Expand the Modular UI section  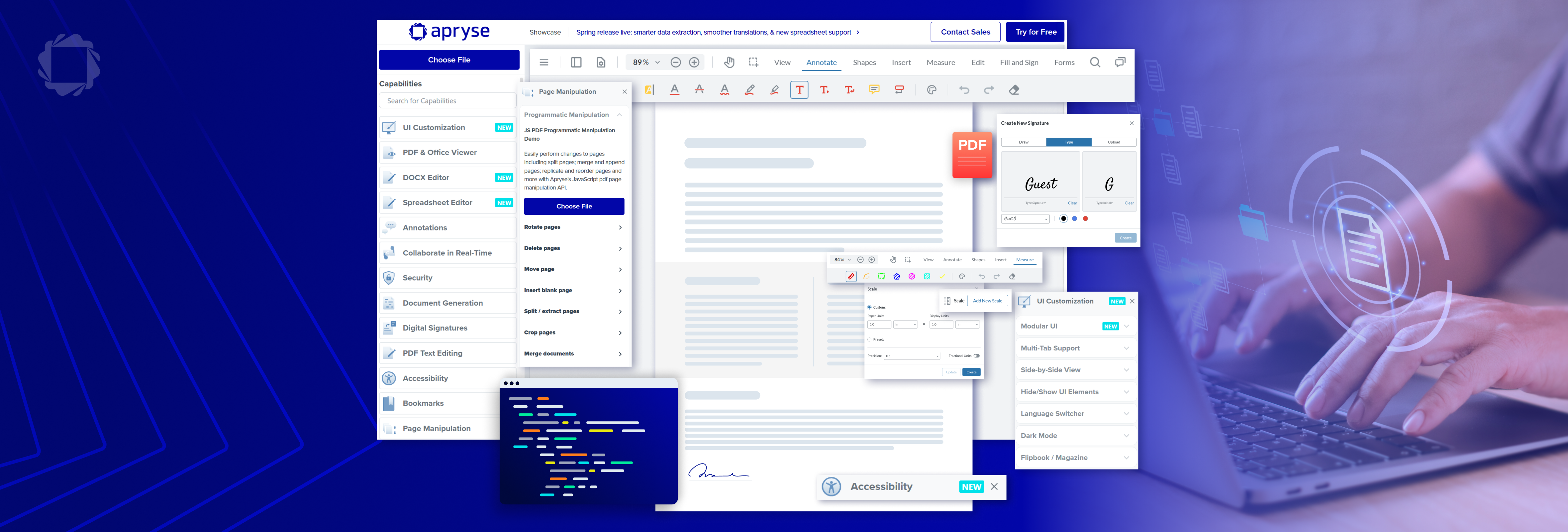pyautogui.click(x=1074, y=327)
